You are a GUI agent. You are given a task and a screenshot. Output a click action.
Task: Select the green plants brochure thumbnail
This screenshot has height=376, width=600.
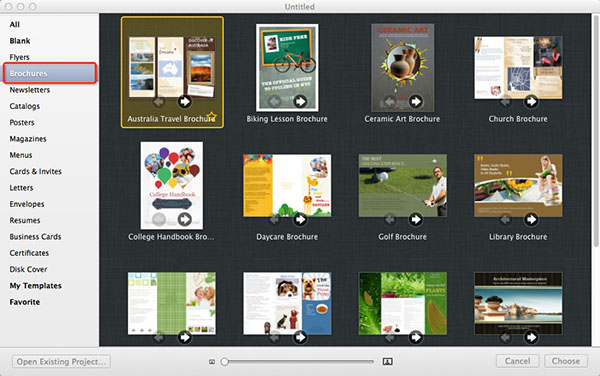pos(403,303)
